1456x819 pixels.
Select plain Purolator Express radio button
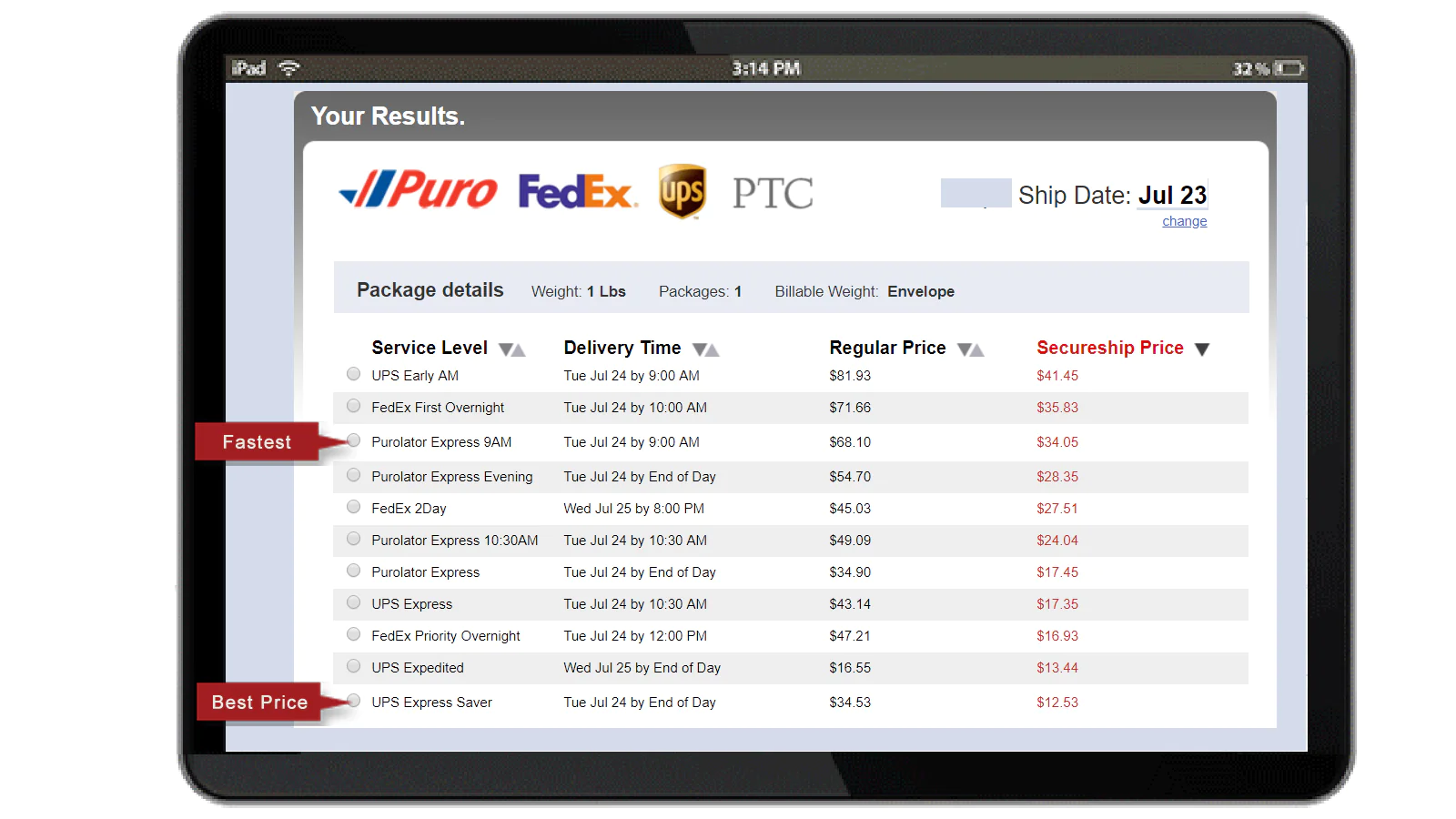pos(353,571)
